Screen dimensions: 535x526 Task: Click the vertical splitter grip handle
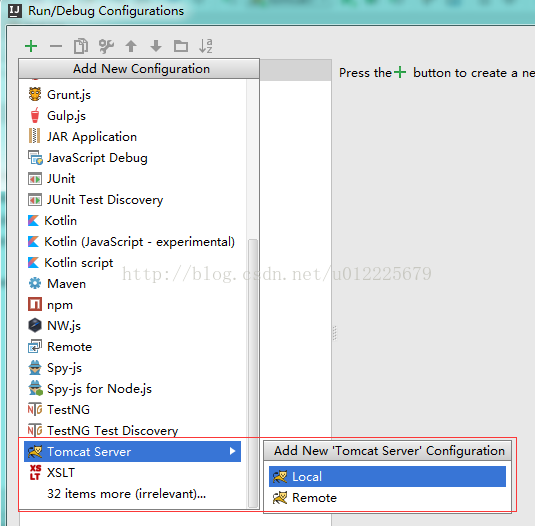[x=335, y=333]
